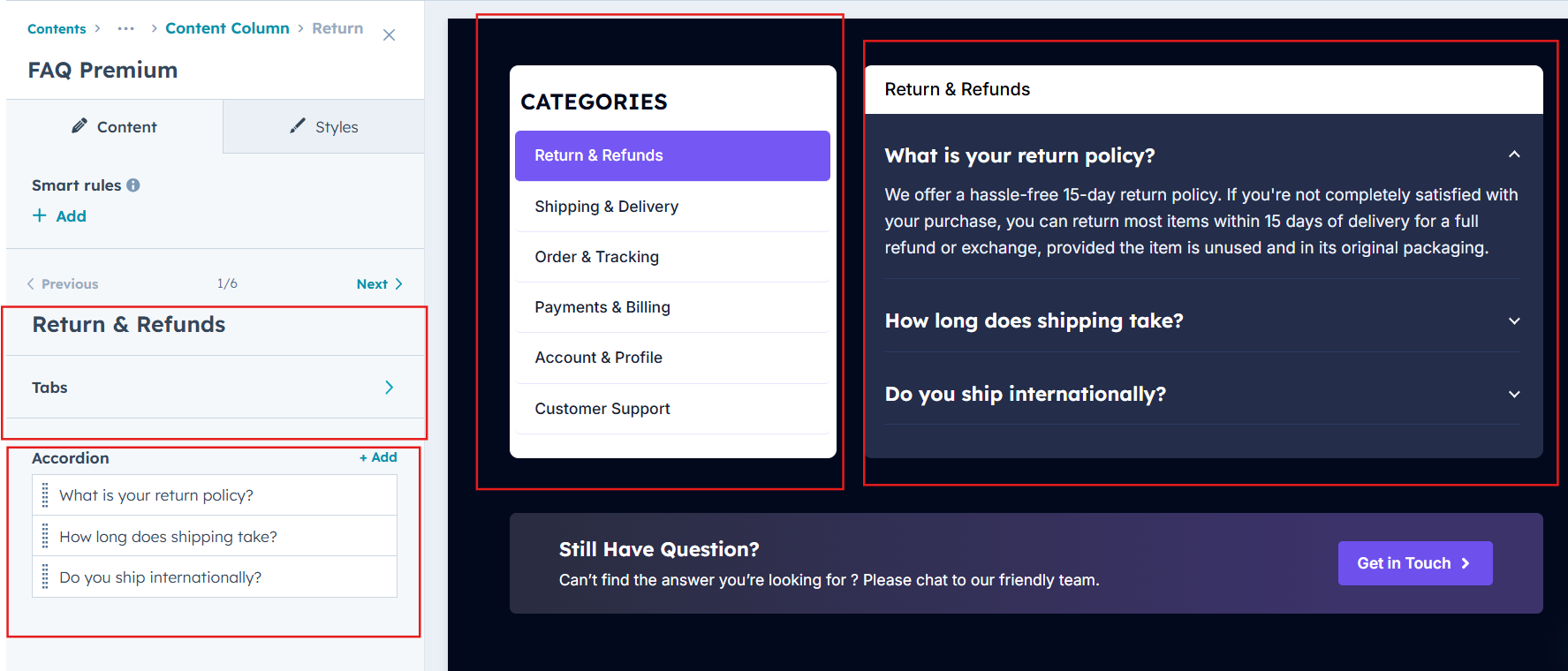
Task: Add a new Accordion item
Action: coord(378,457)
